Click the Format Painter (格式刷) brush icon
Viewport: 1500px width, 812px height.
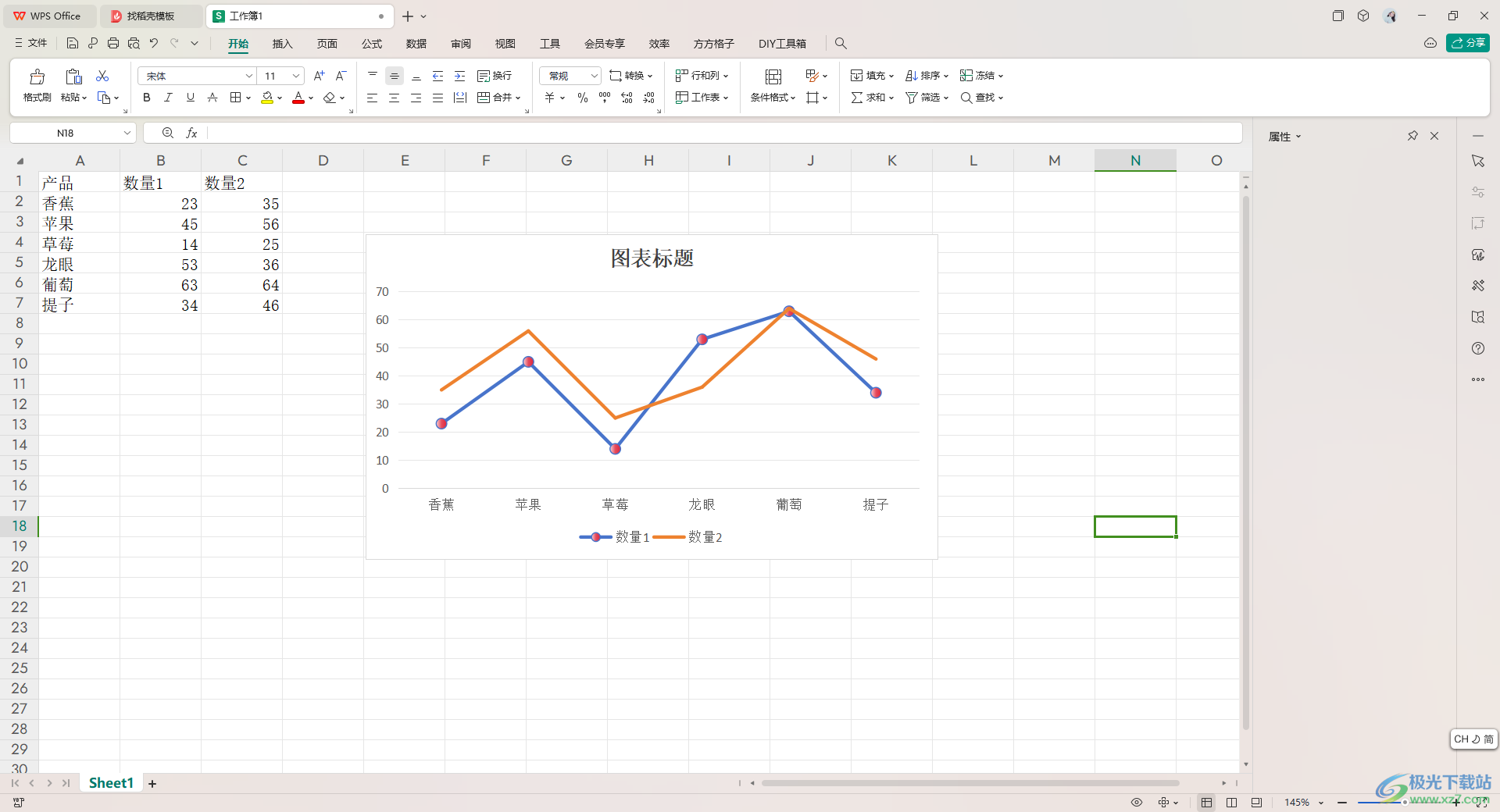[37, 77]
